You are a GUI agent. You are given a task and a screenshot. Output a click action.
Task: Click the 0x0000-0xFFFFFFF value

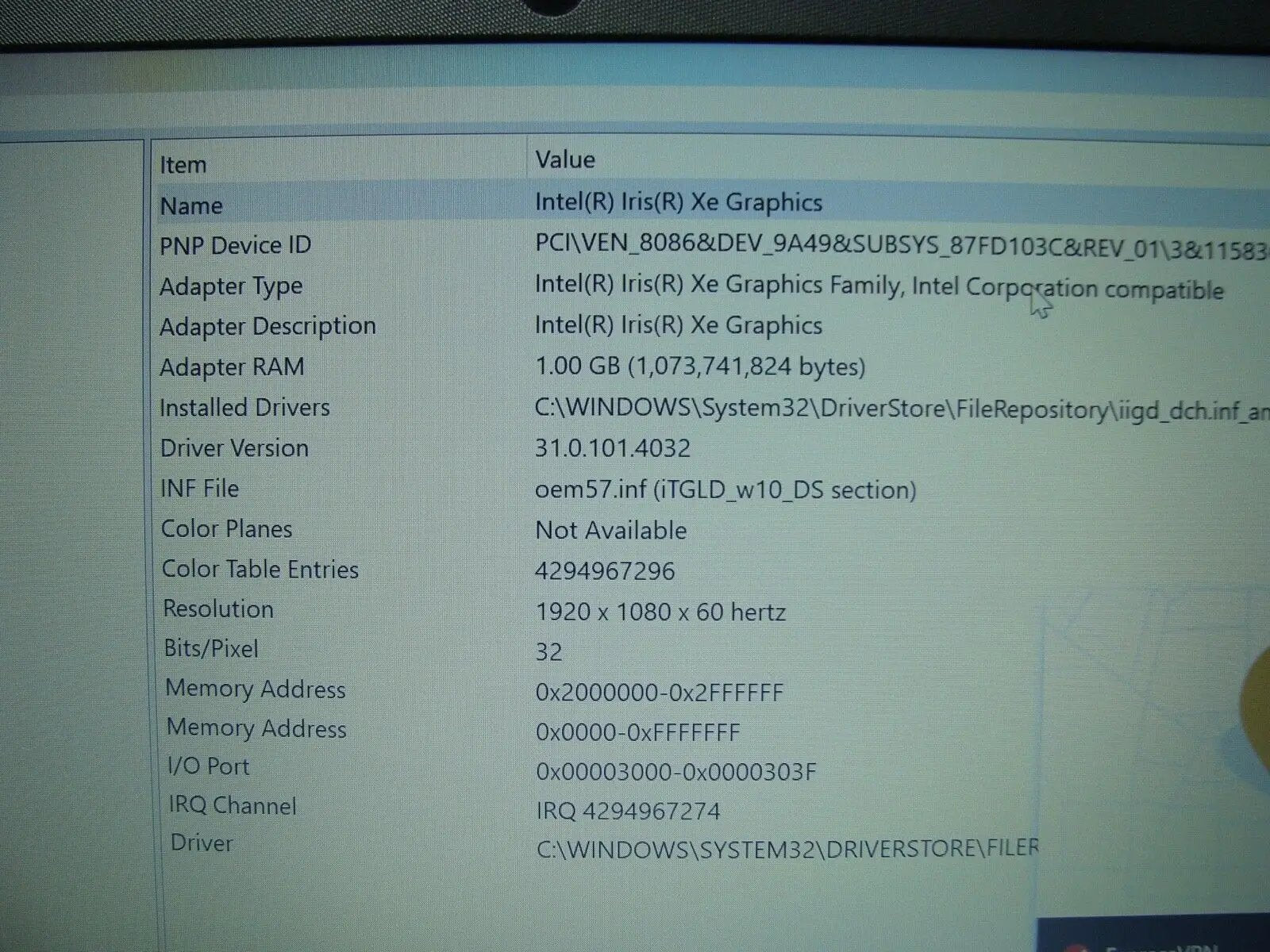[638, 732]
